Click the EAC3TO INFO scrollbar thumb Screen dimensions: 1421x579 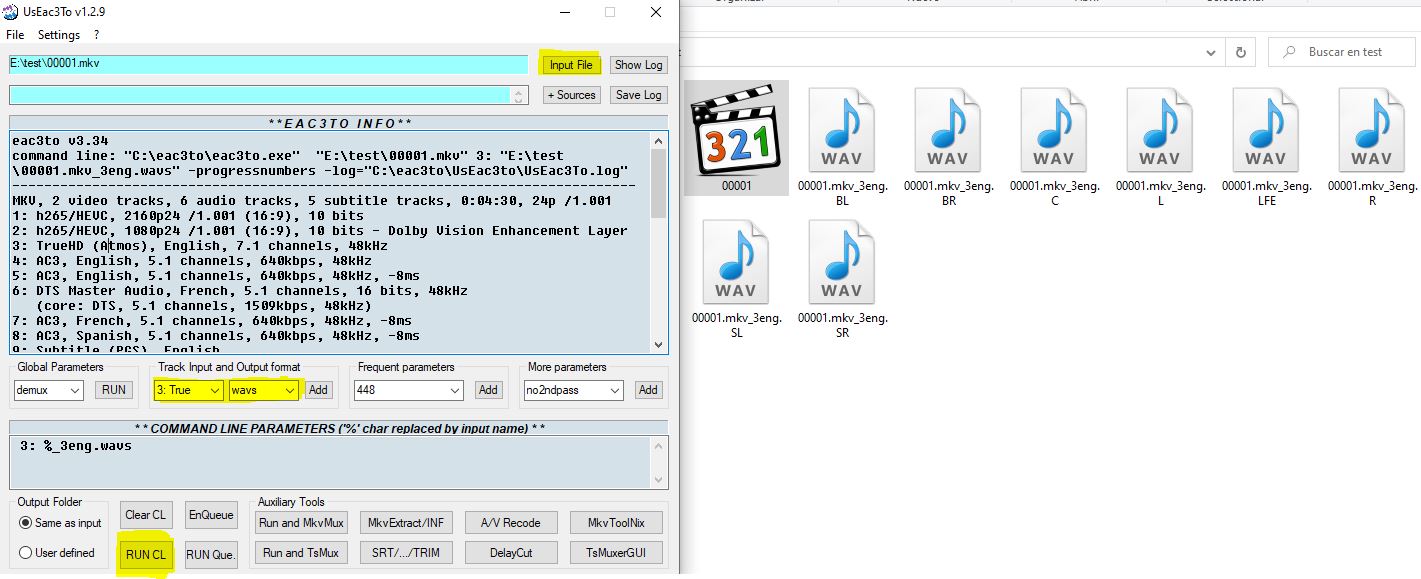[x=658, y=183]
